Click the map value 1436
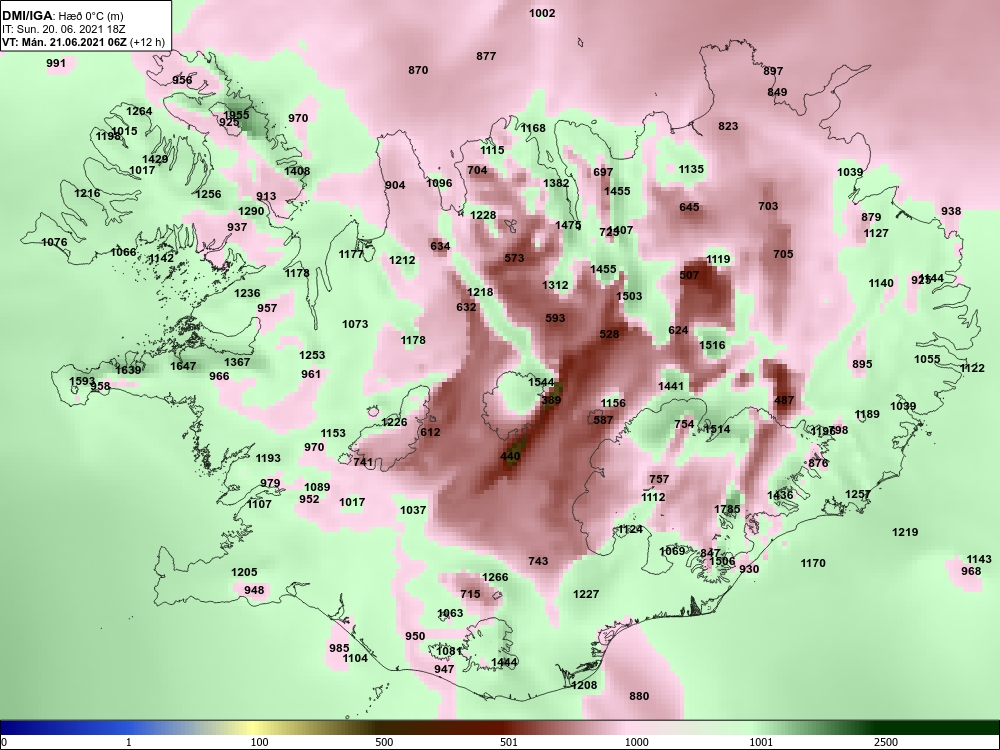This screenshot has width=1000, height=750. tap(780, 496)
